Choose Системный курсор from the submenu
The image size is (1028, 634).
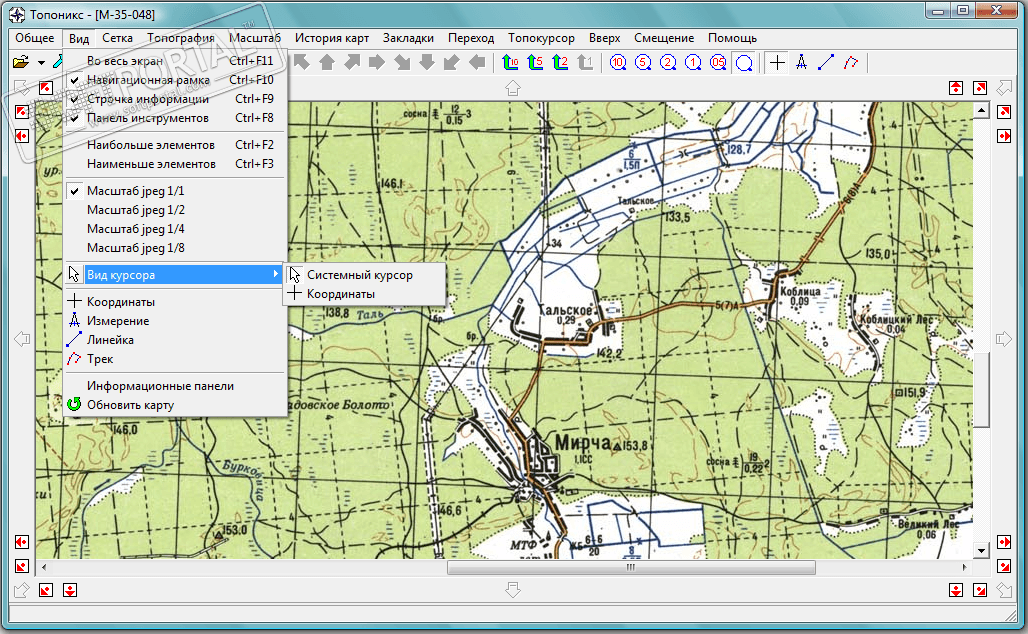(359, 275)
